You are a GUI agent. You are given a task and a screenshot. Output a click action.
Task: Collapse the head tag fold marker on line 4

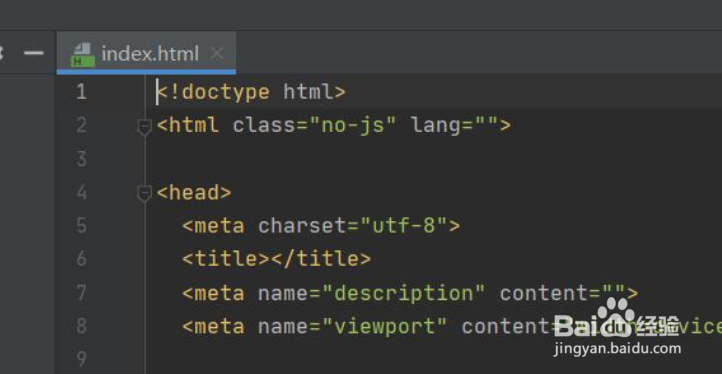(x=145, y=193)
